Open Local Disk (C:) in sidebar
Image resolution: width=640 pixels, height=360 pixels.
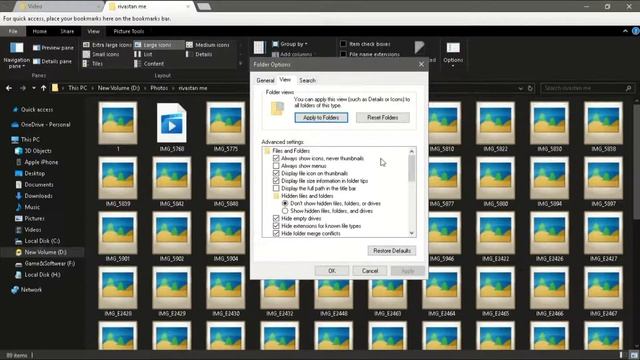pos(38,241)
